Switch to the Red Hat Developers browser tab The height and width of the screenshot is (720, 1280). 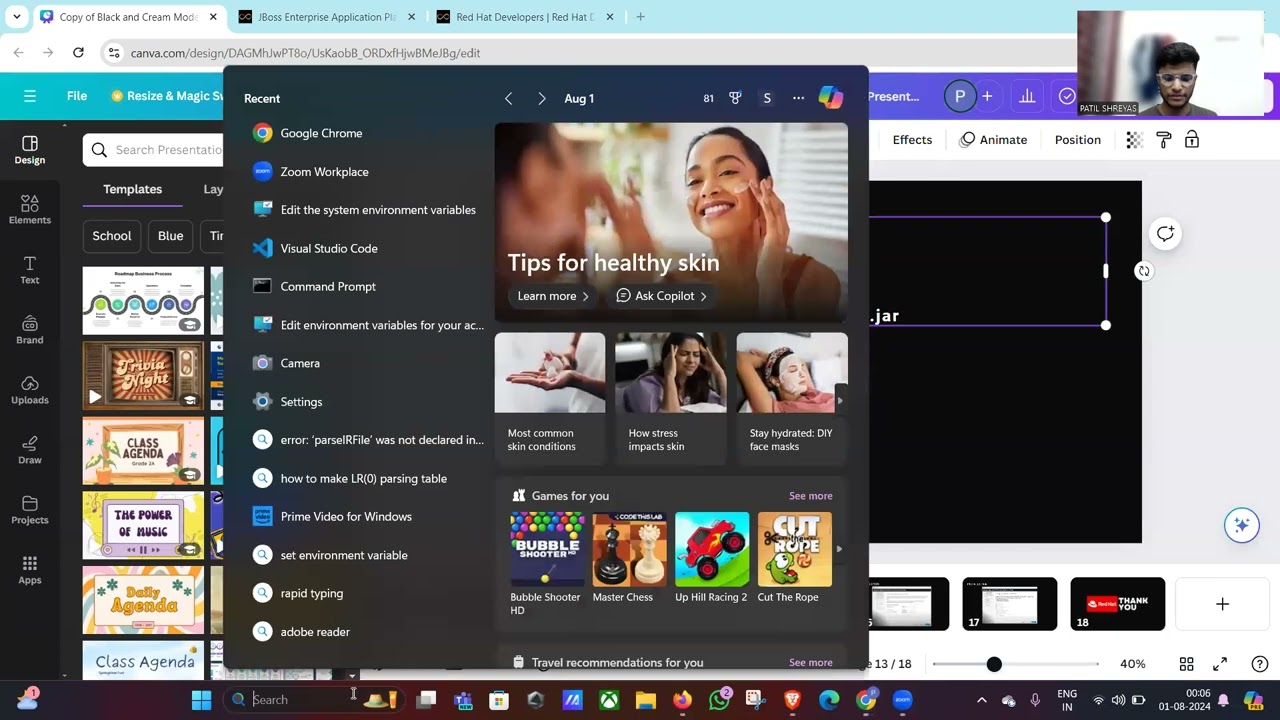tap(524, 17)
